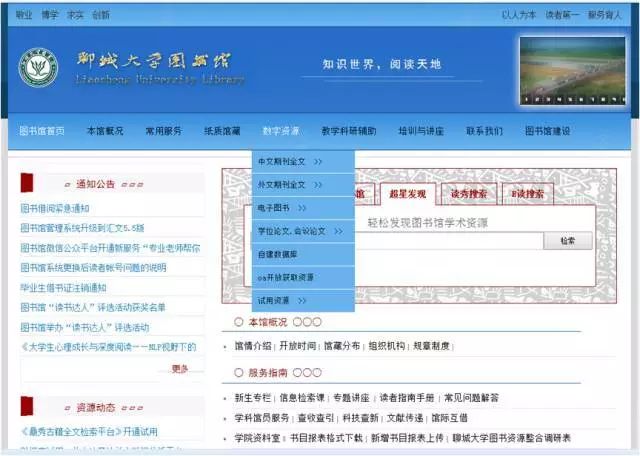This screenshot has width=640, height=456.
Task: Open the 开放时间 link
Action: click(298, 346)
